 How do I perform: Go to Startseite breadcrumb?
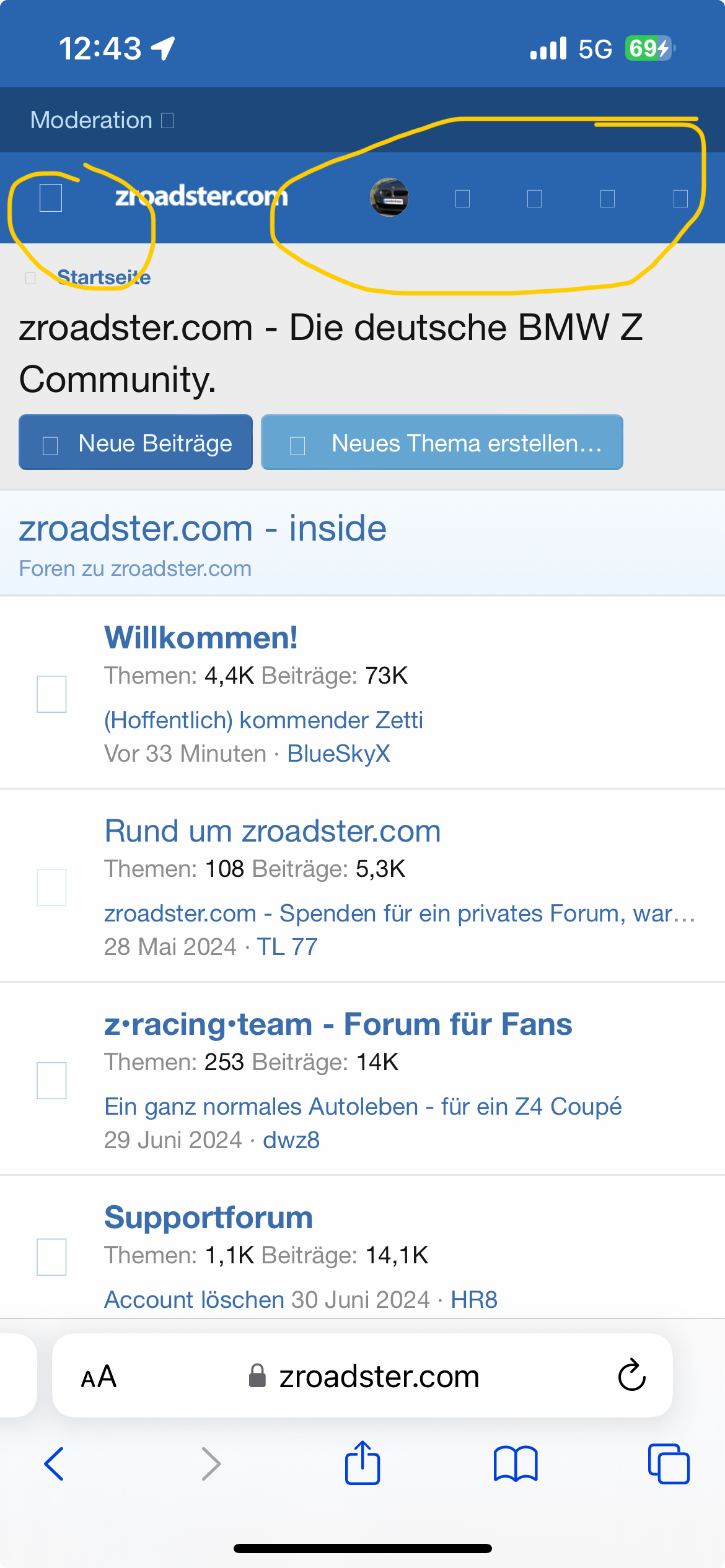point(104,277)
